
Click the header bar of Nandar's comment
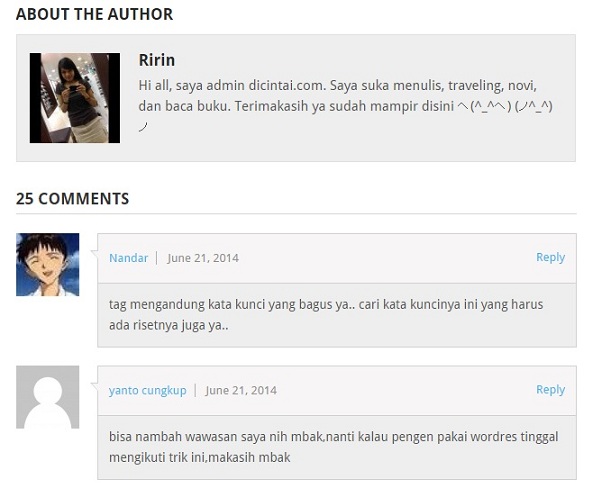point(337,258)
